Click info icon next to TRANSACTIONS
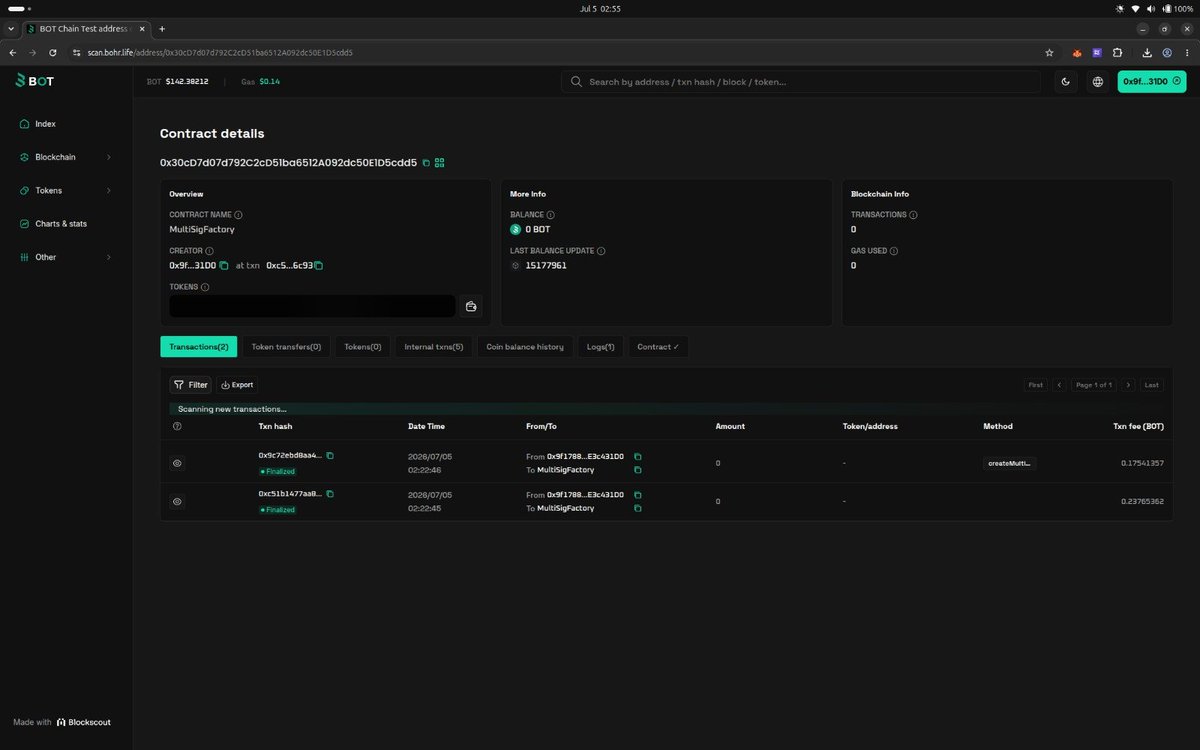 913,215
